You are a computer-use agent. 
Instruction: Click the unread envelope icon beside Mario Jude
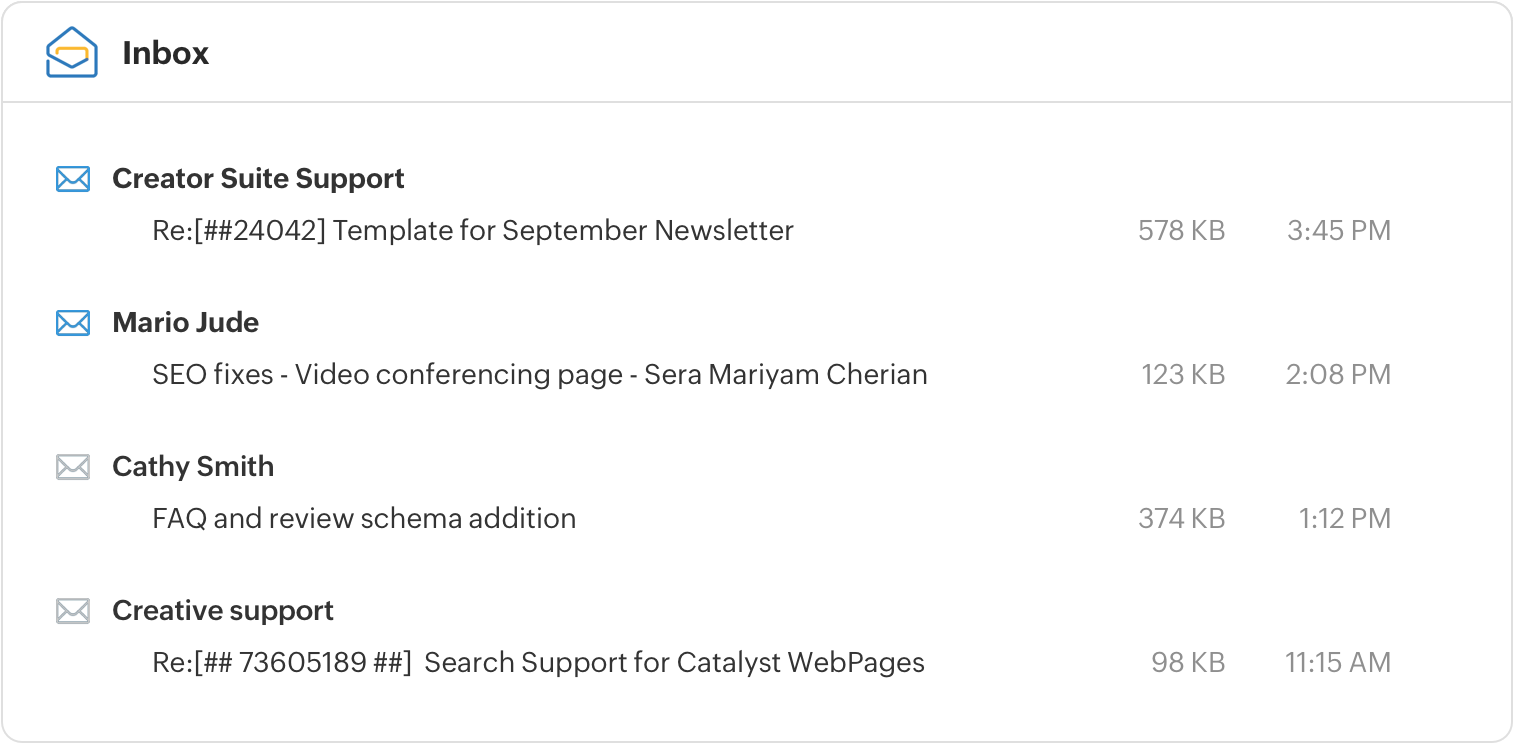click(x=73, y=323)
